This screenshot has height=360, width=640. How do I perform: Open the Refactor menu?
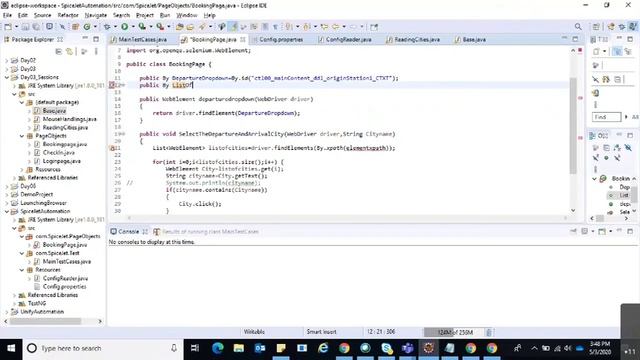68,15
